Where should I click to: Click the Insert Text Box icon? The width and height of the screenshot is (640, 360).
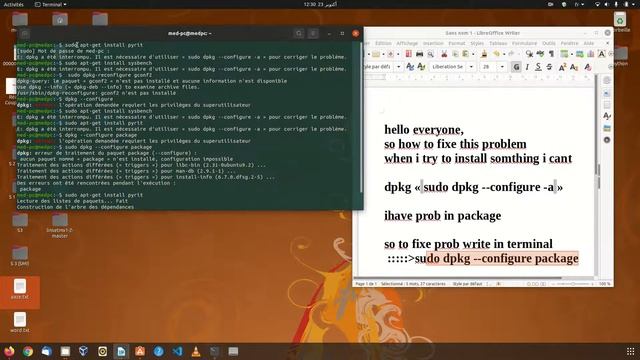click(x=601, y=54)
